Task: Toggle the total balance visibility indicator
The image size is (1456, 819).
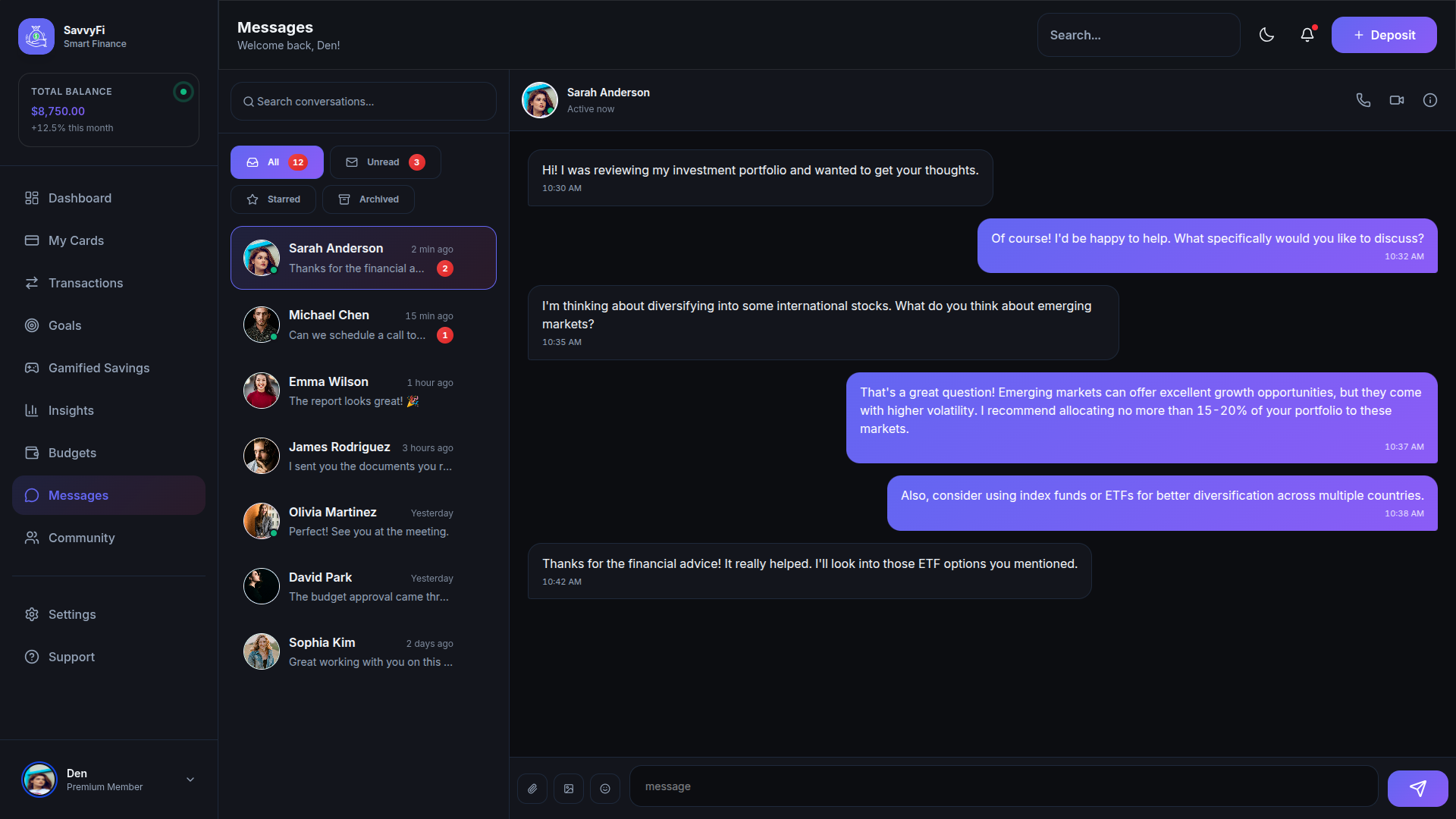Action: click(x=183, y=92)
